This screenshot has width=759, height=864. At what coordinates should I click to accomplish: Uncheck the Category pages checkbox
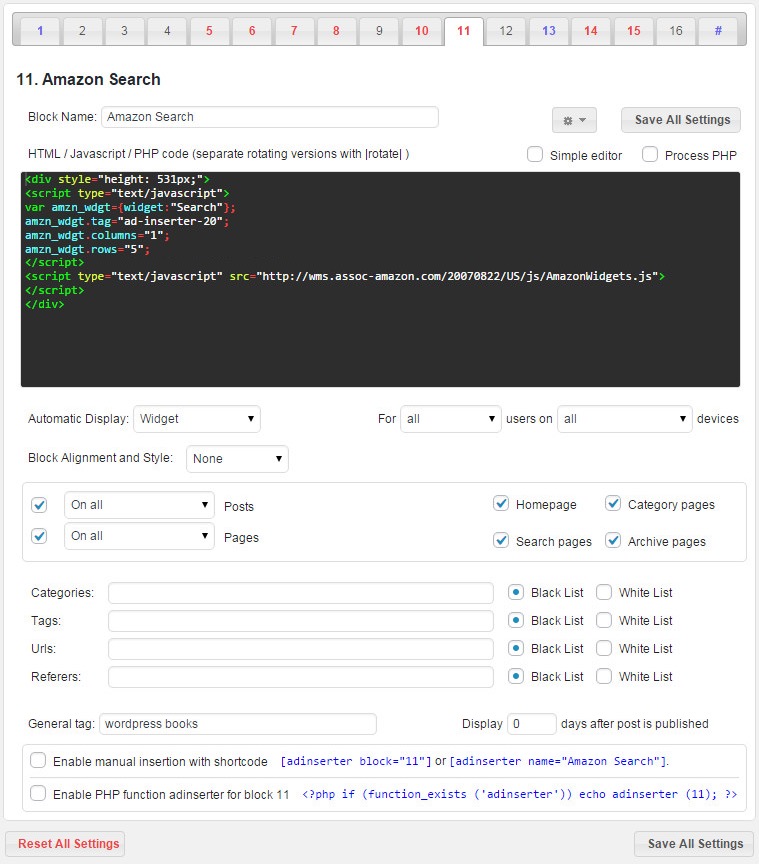(613, 503)
